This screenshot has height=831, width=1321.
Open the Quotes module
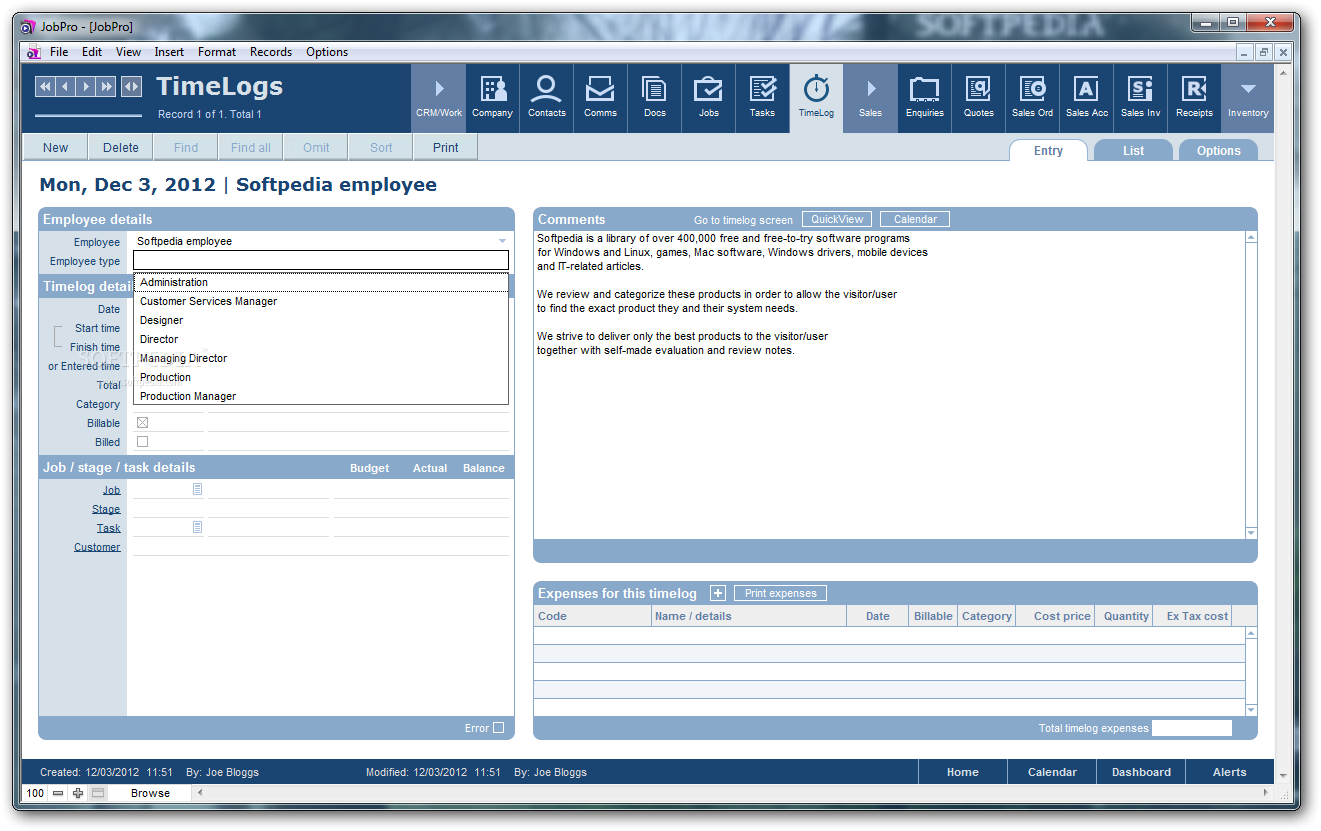tap(978, 98)
